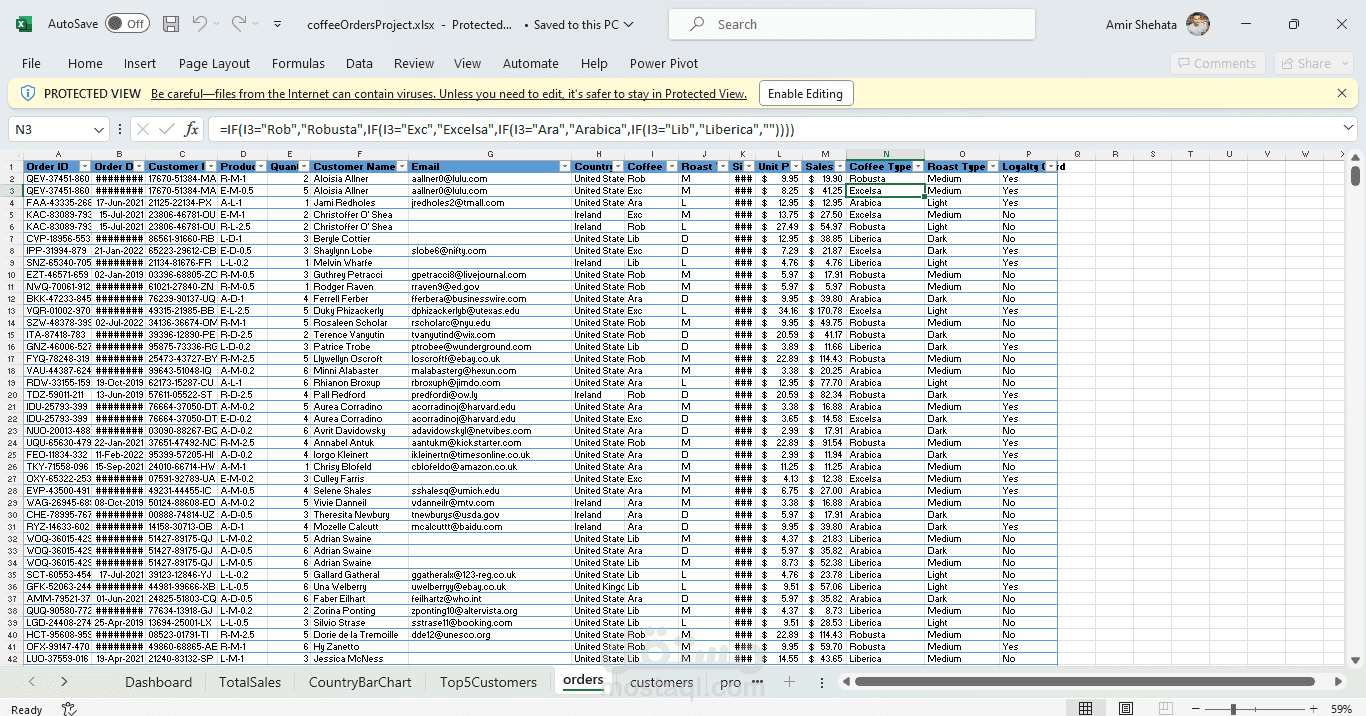The height and width of the screenshot is (716, 1366).
Task: Open the Power Pivot tab
Action: (x=664, y=63)
